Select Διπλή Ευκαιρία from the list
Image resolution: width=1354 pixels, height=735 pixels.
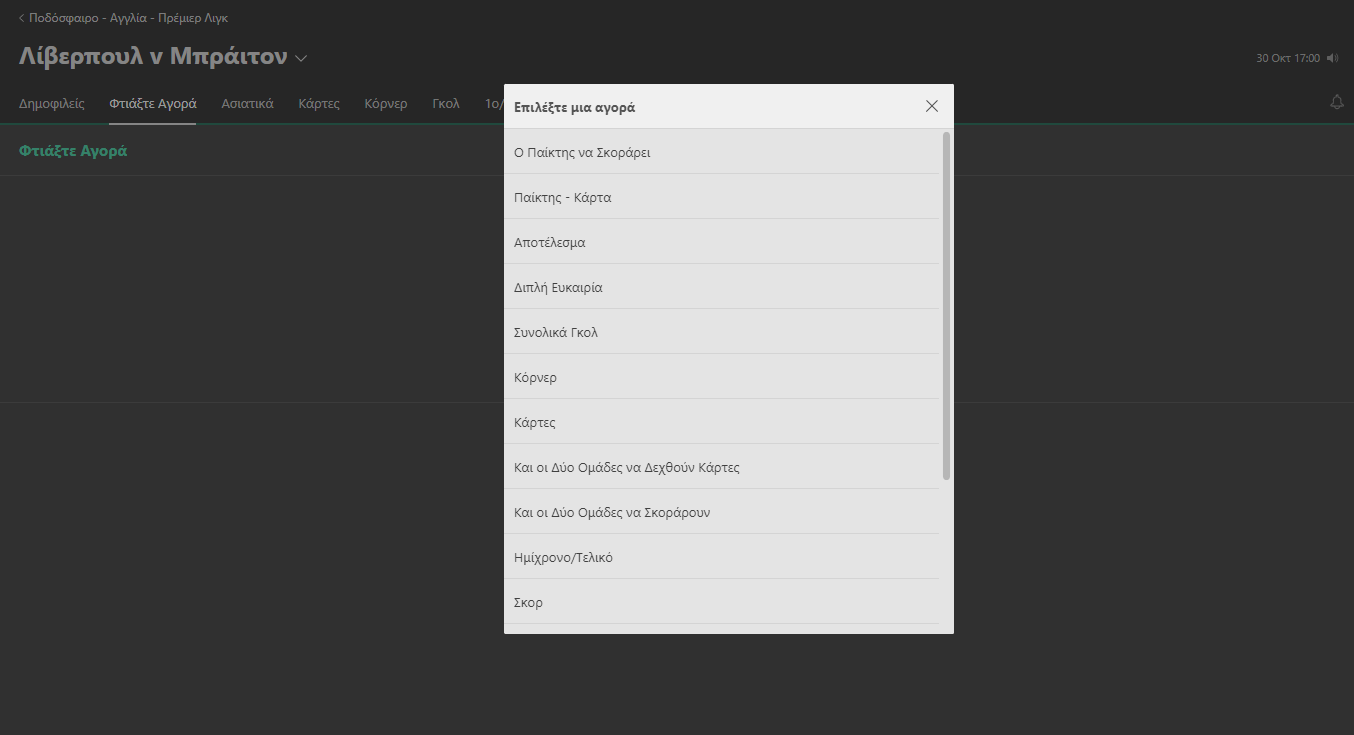coord(721,287)
